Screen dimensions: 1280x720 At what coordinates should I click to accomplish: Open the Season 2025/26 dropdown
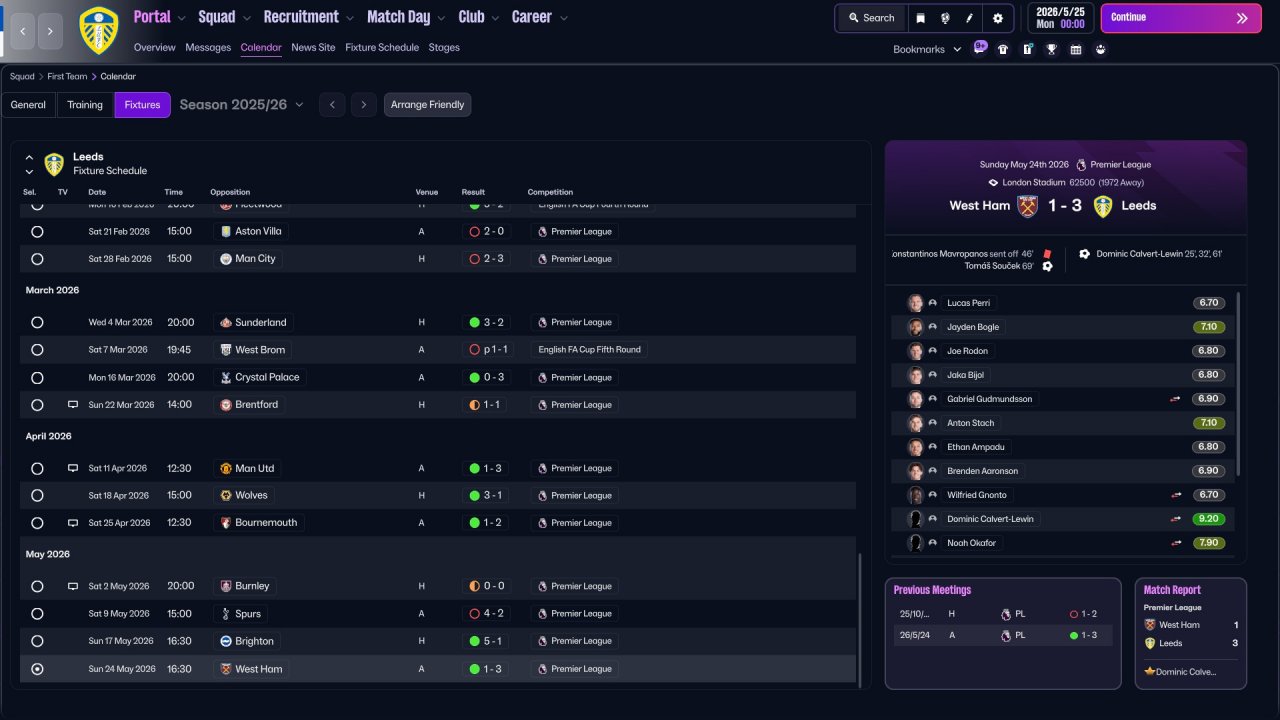coord(242,105)
